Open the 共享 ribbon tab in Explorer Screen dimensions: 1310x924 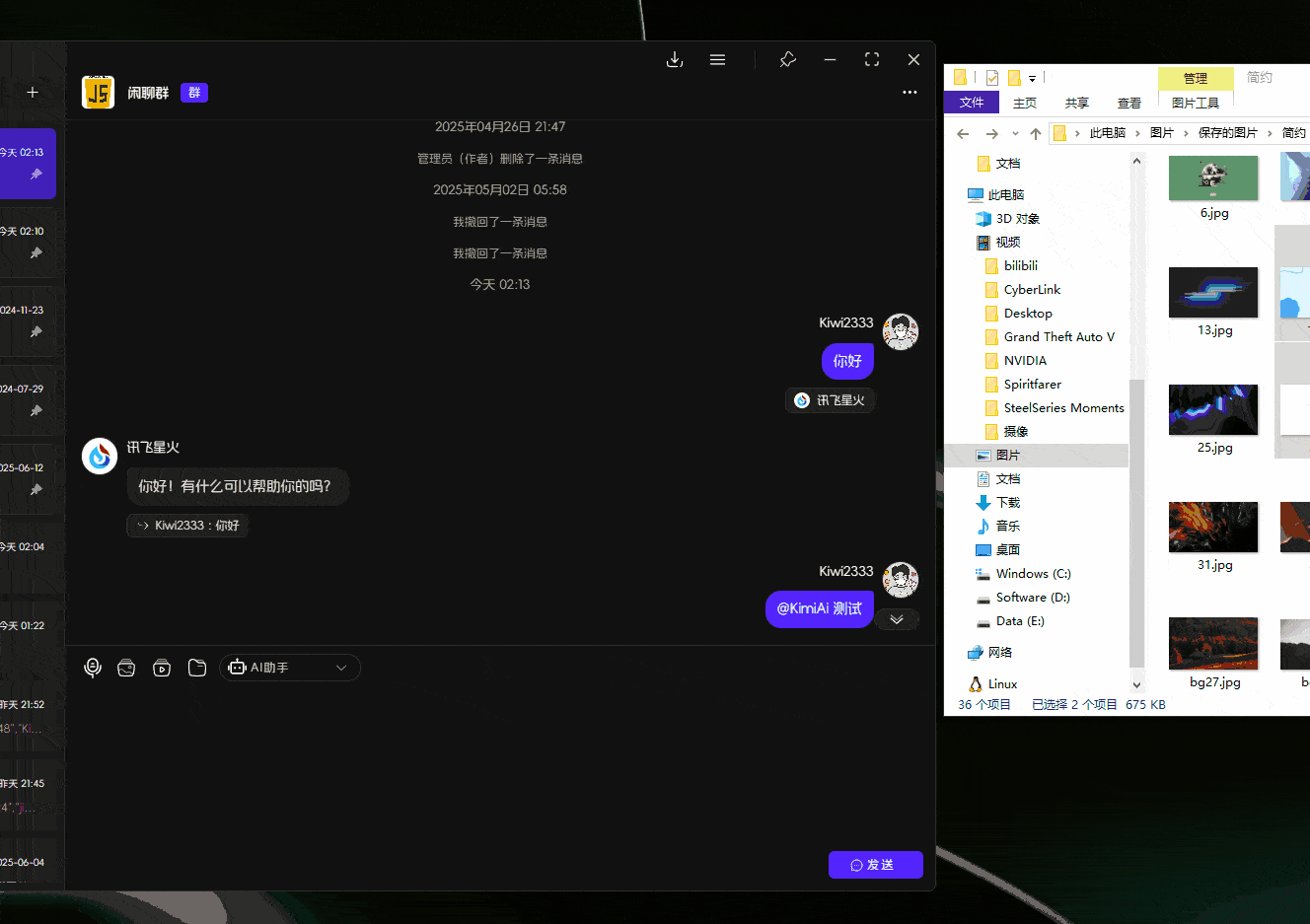[x=1077, y=103]
